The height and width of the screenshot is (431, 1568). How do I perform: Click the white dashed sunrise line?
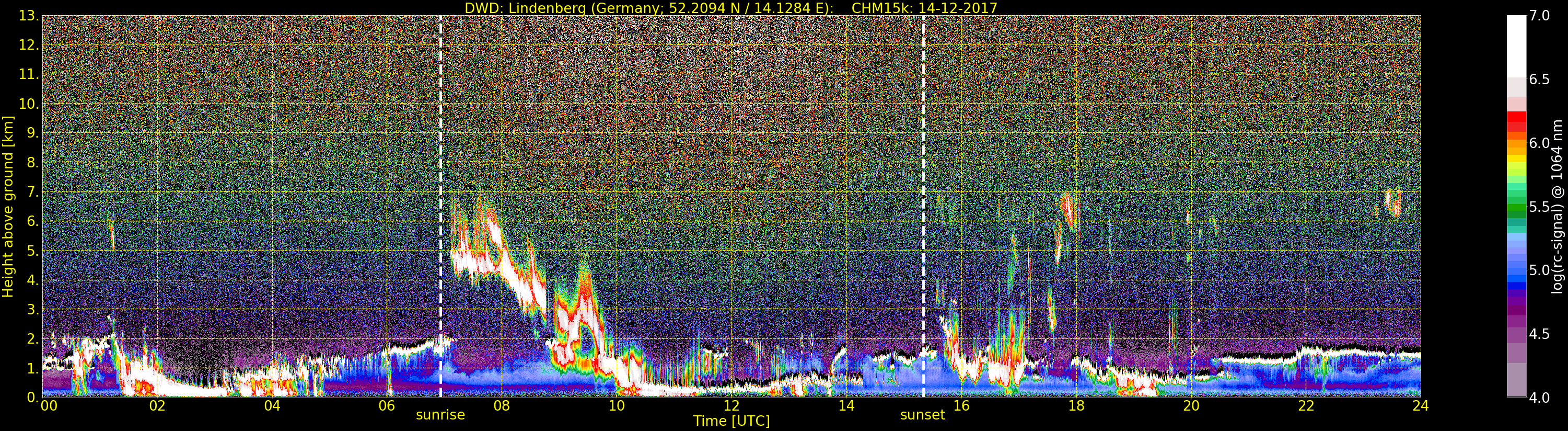coord(440,206)
